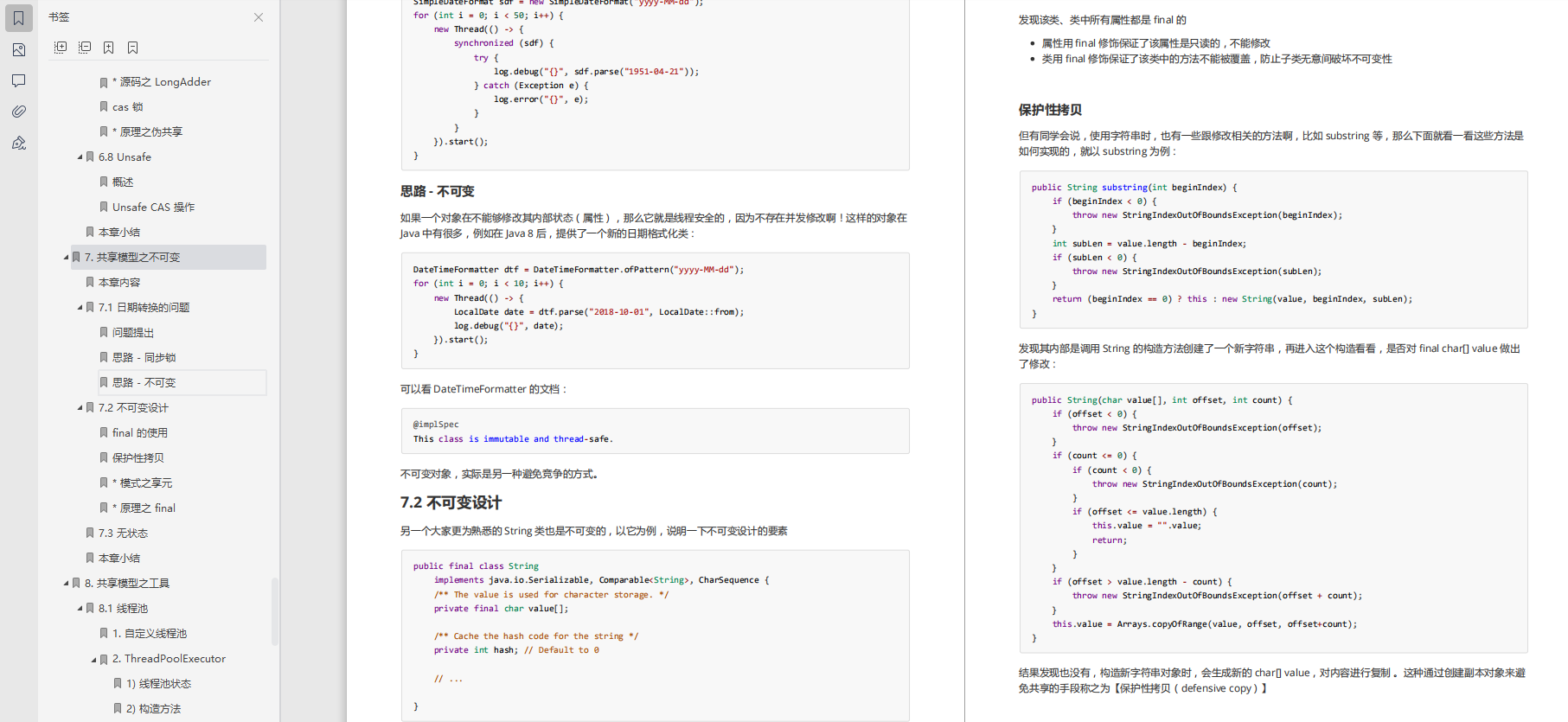Screen dimensions: 1568x722
Task: Open bookmark 7.2 不可变设计
Action: (x=133, y=408)
